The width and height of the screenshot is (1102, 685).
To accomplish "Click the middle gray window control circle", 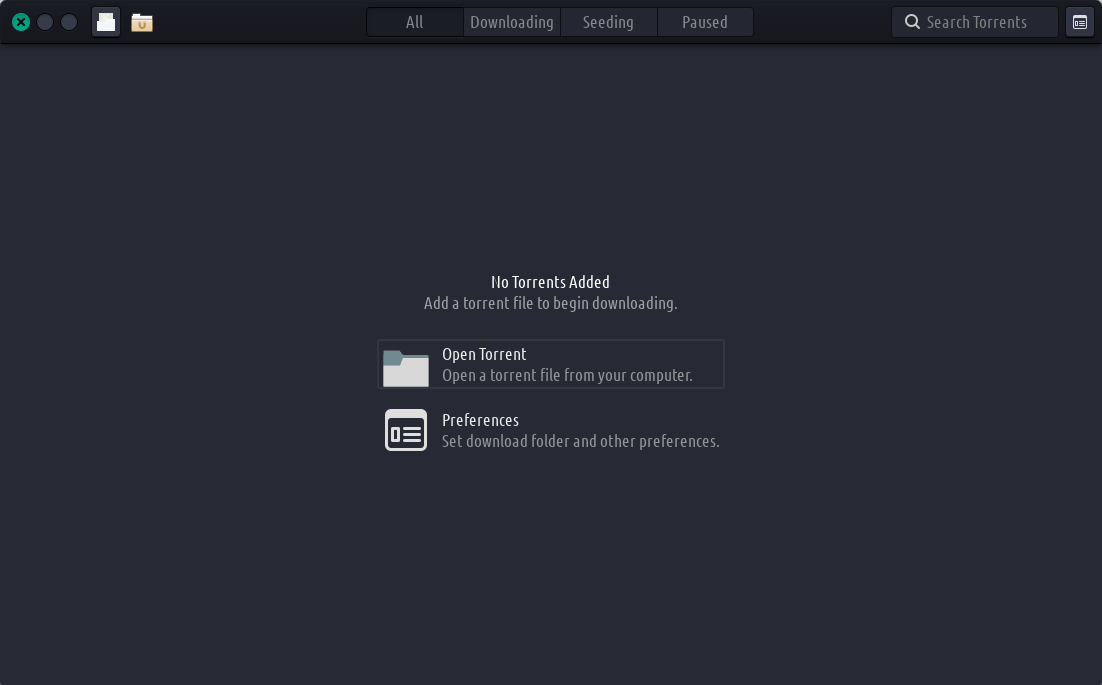I will click(45, 22).
